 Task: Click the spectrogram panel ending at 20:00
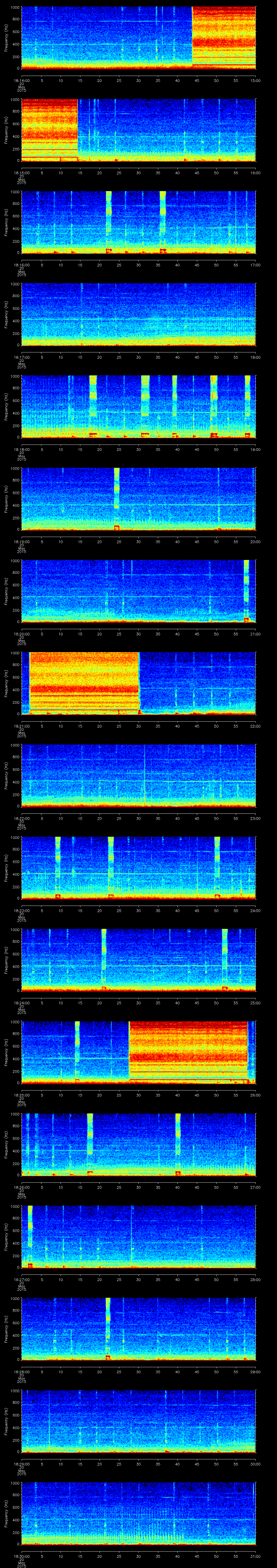pos(139,499)
